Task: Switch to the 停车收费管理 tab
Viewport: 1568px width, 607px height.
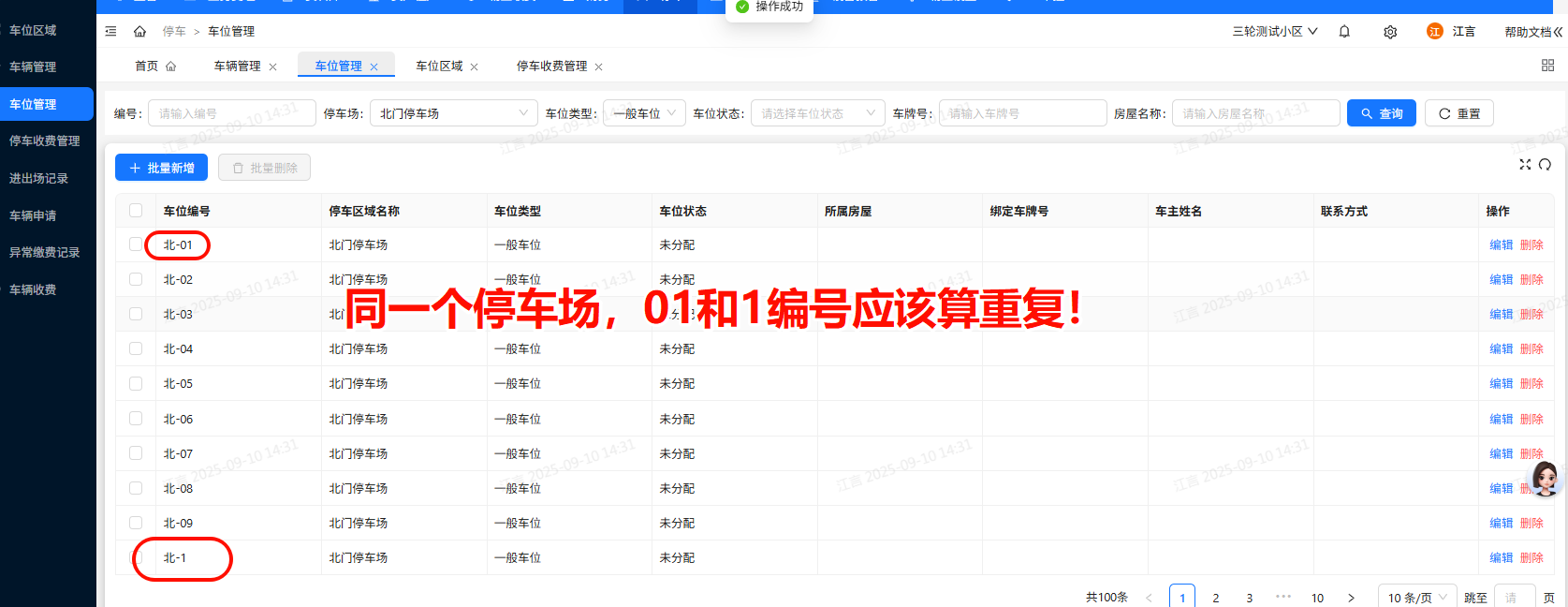Action: click(551, 66)
